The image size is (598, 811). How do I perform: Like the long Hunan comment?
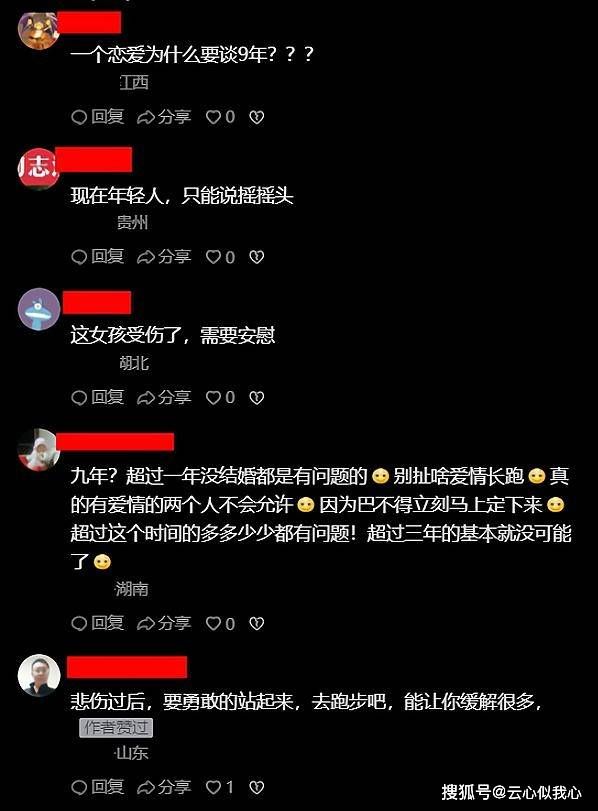click(x=220, y=624)
